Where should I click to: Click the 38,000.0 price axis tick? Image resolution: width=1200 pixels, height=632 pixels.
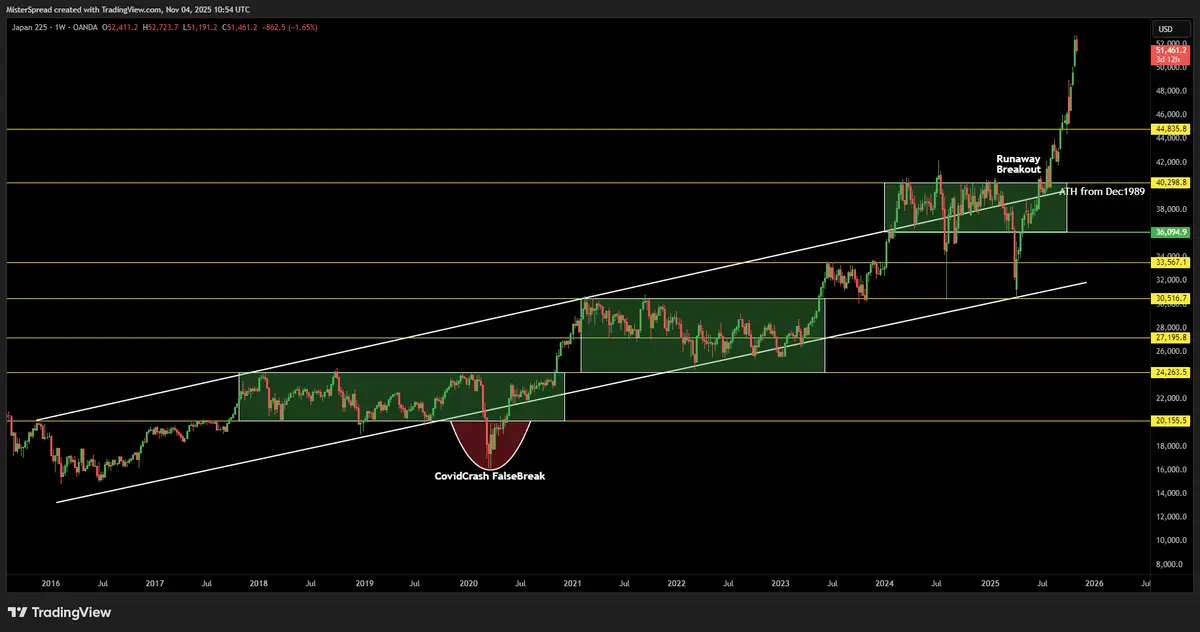[1172, 209]
